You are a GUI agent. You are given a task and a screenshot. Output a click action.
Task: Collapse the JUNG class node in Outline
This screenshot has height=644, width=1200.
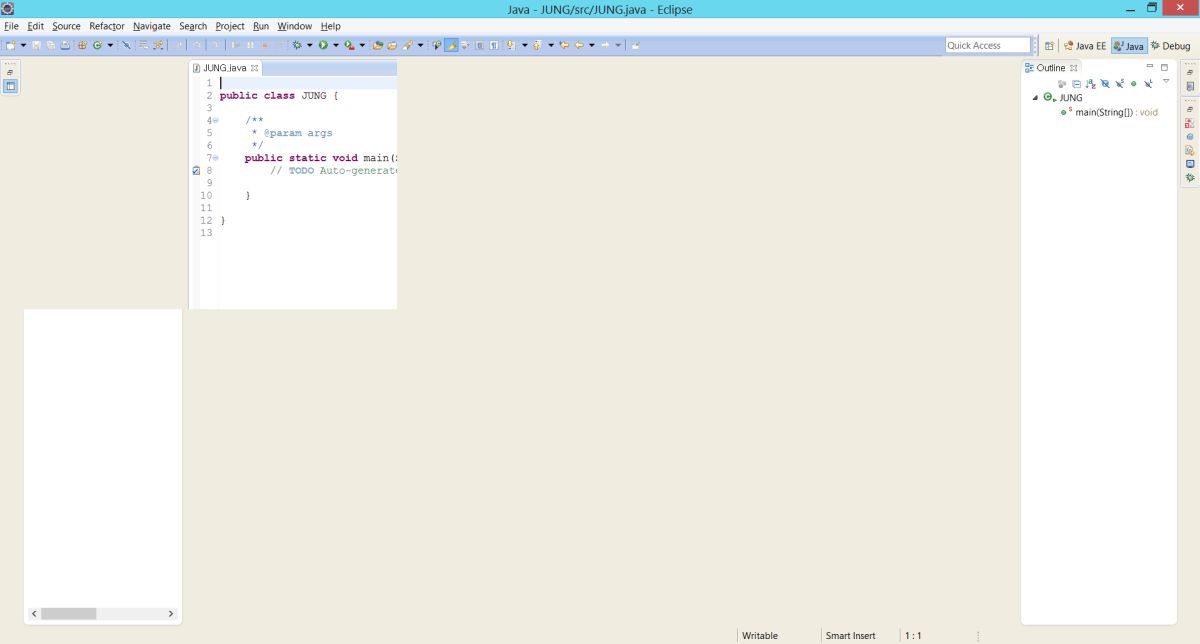coord(1035,98)
